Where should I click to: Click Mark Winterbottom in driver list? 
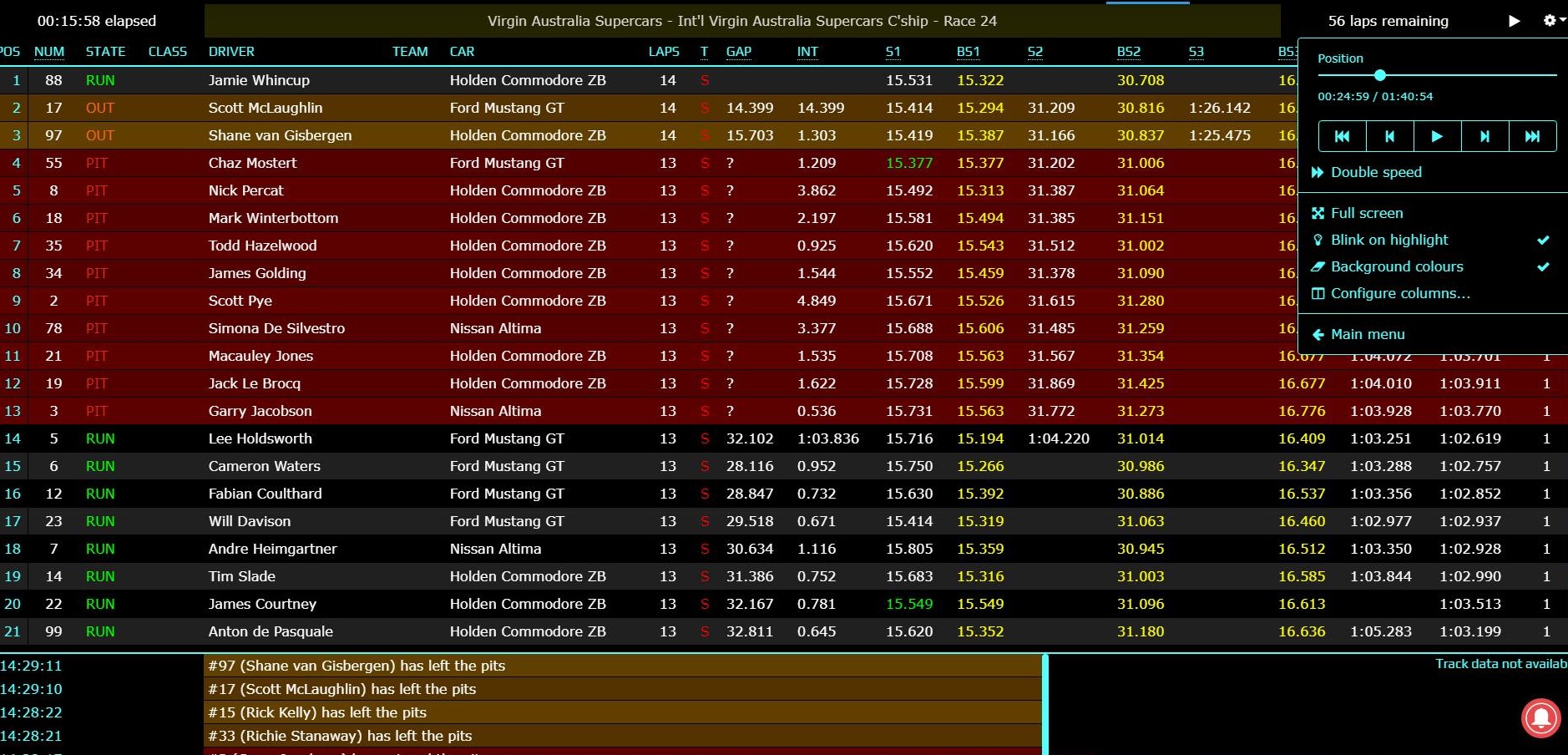click(273, 218)
